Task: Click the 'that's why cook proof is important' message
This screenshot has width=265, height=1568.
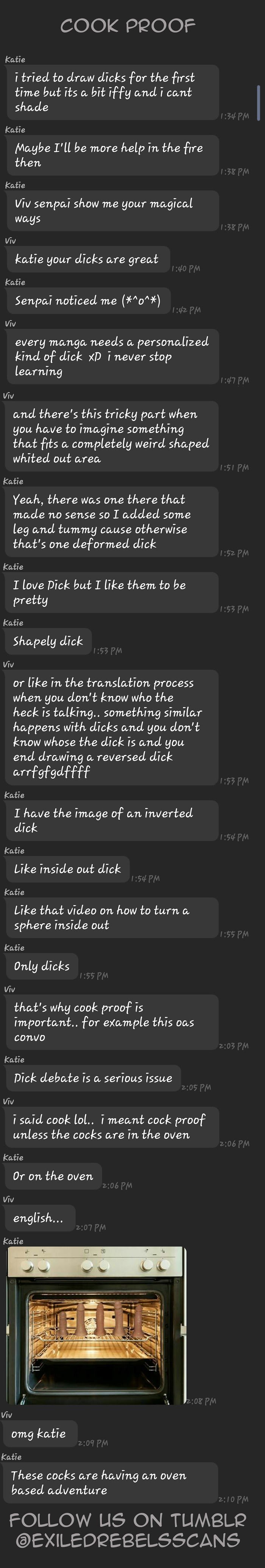Action: pyautogui.click(x=111, y=1023)
